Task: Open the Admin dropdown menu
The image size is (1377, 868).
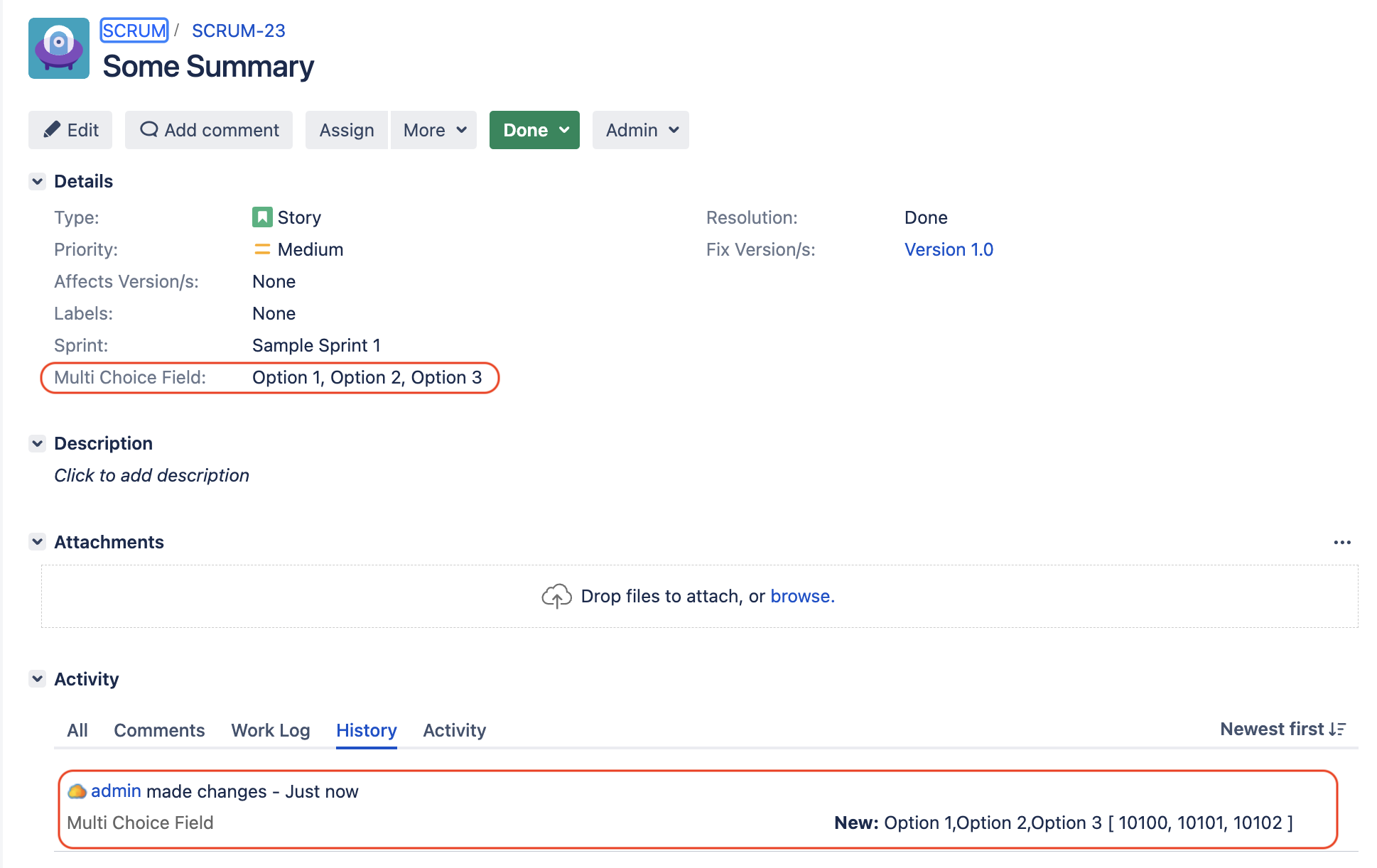Action: coord(640,130)
